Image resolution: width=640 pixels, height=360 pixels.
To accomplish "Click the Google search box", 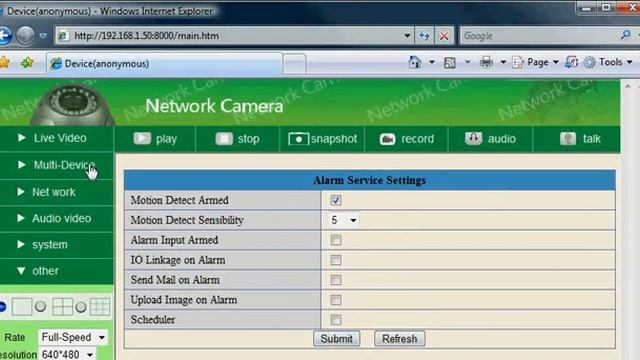I will click(539, 36).
